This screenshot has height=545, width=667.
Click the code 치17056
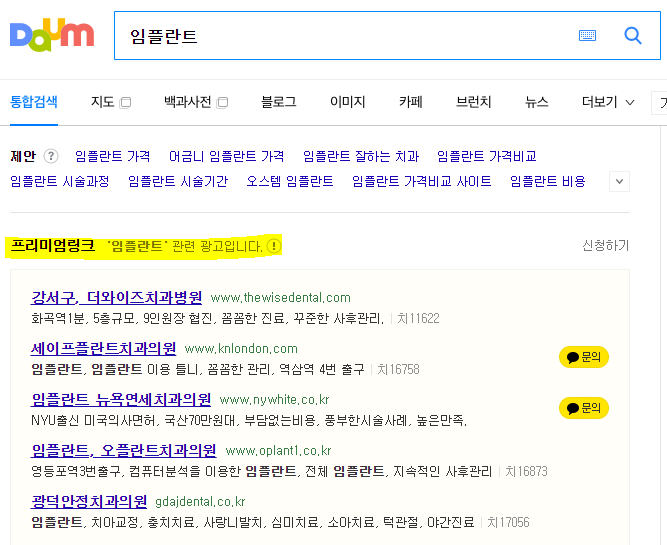click(x=508, y=522)
